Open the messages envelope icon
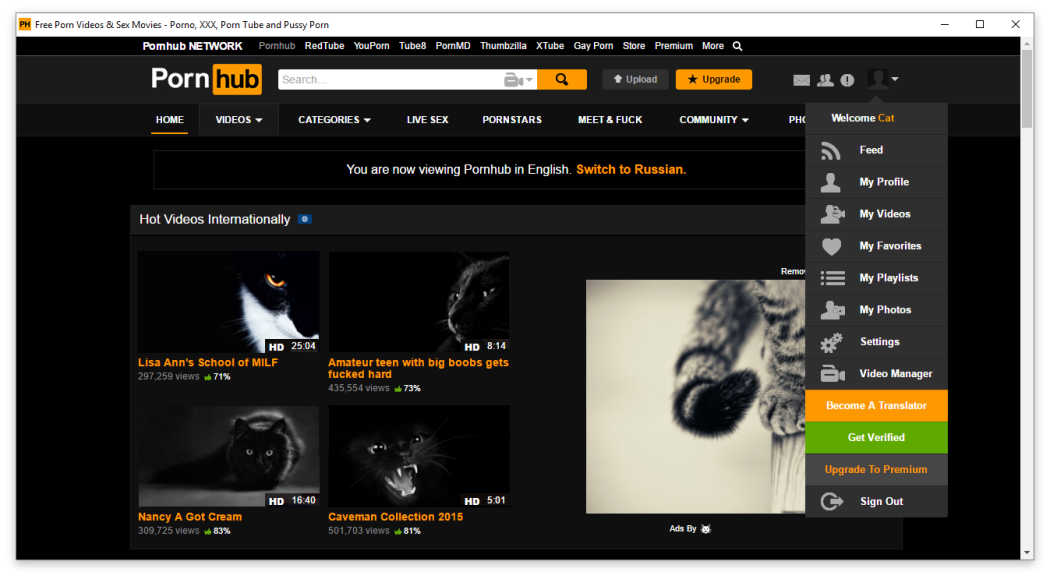The height and width of the screenshot is (579, 1050). tap(802, 80)
